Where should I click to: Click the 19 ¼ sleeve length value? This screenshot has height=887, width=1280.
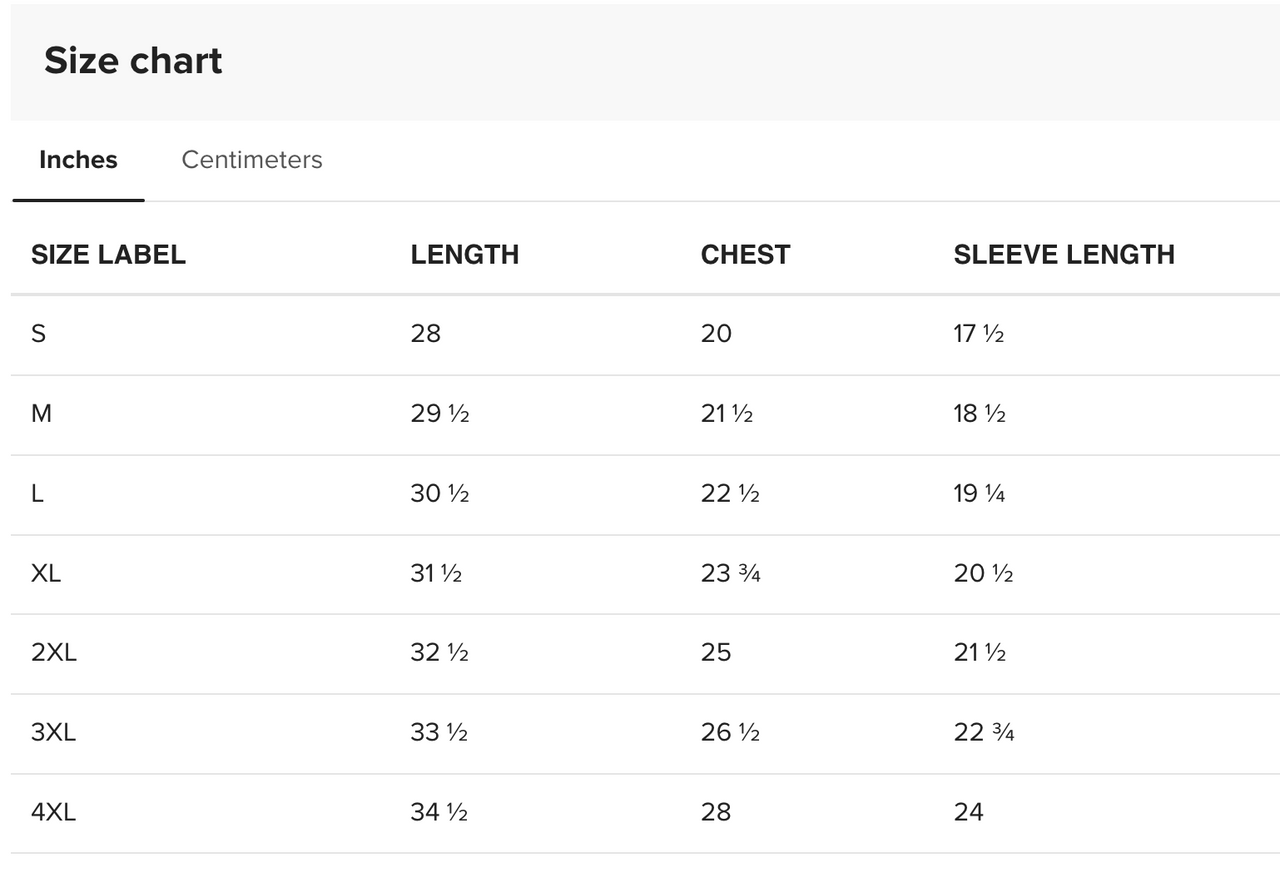click(979, 494)
